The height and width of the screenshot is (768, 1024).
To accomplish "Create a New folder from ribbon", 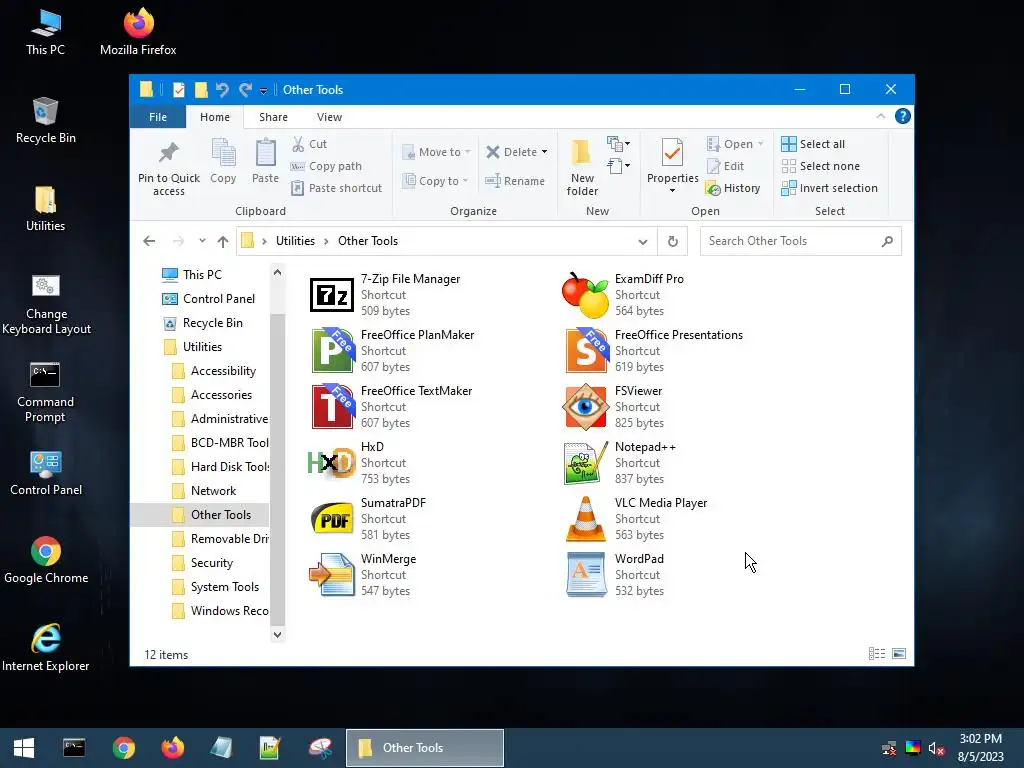I will [582, 167].
